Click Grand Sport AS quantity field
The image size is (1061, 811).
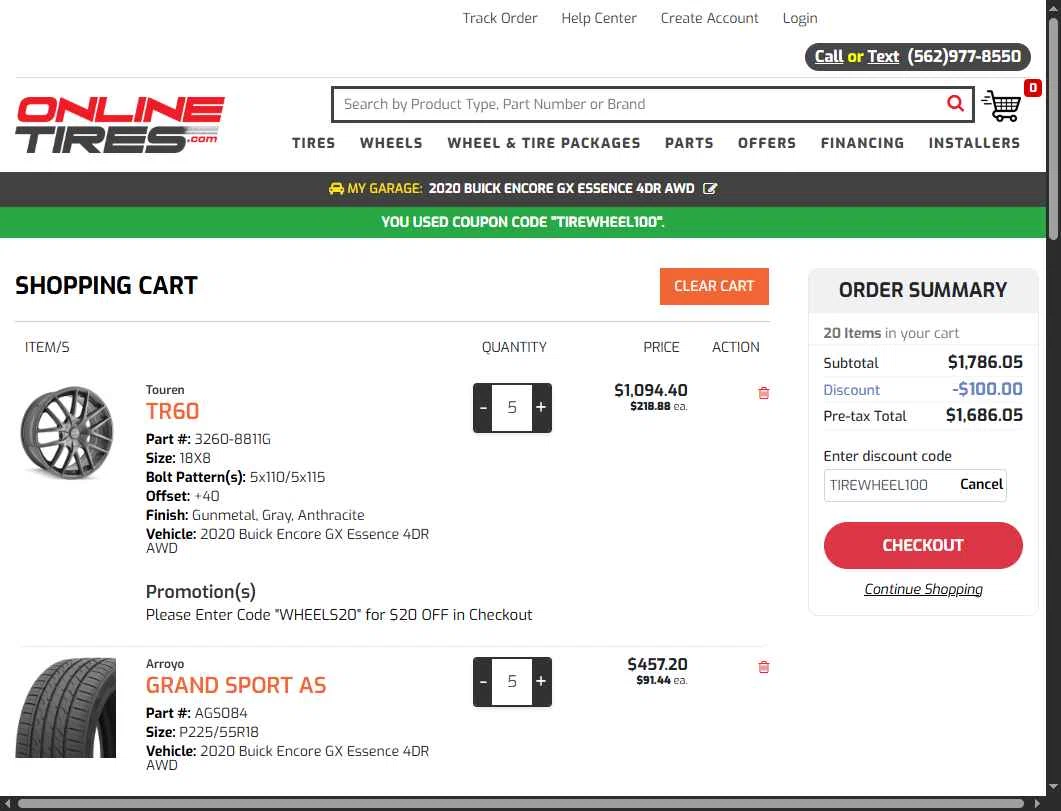pos(512,682)
